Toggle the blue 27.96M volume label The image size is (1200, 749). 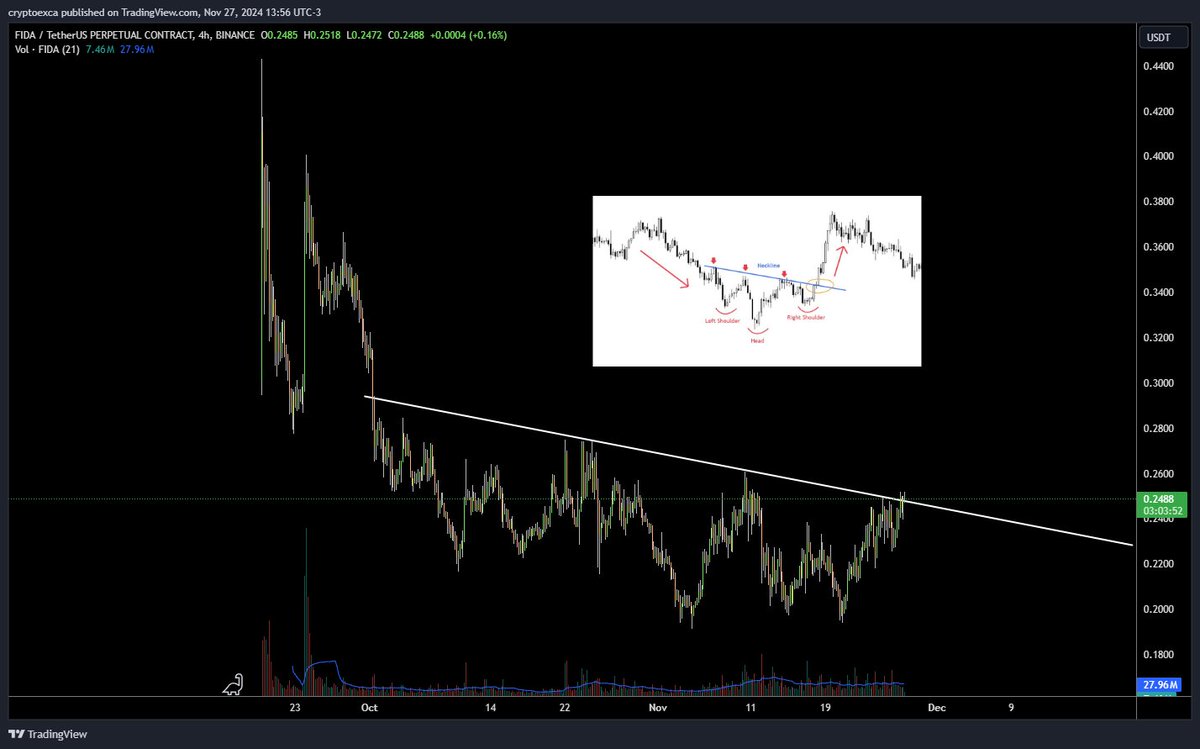[x=1159, y=685]
